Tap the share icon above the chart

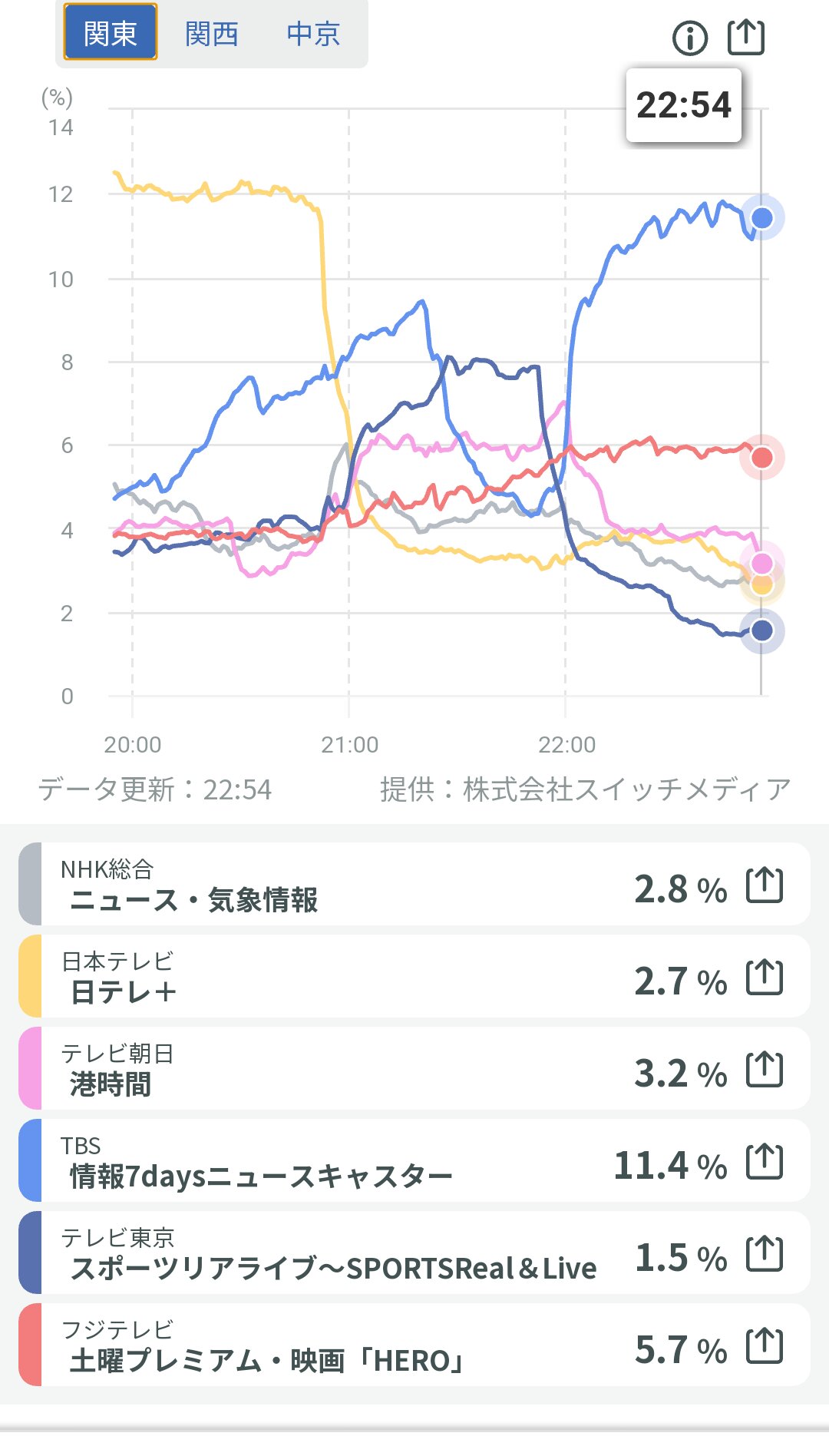pos(746,37)
